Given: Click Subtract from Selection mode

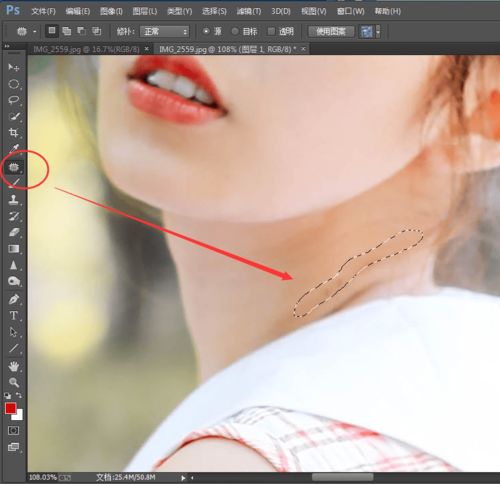Looking at the screenshot, I should [81, 31].
